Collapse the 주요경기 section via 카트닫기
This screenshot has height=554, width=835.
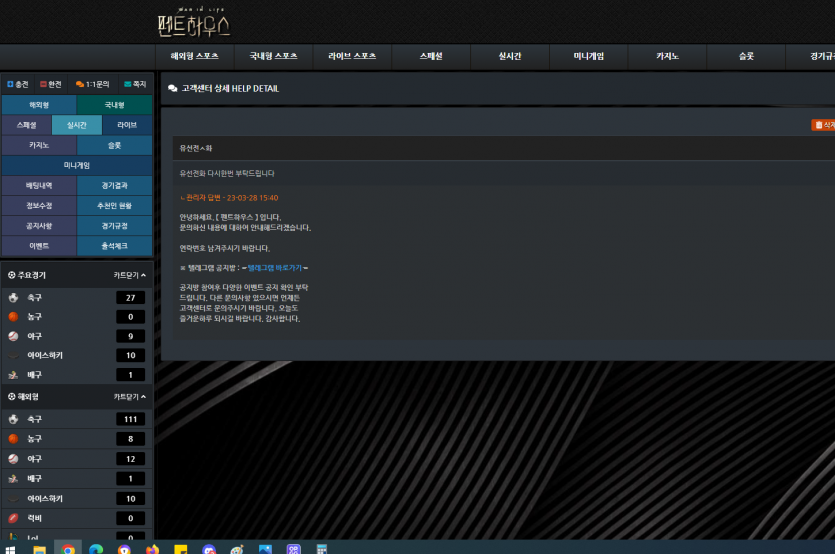(x=129, y=274)
